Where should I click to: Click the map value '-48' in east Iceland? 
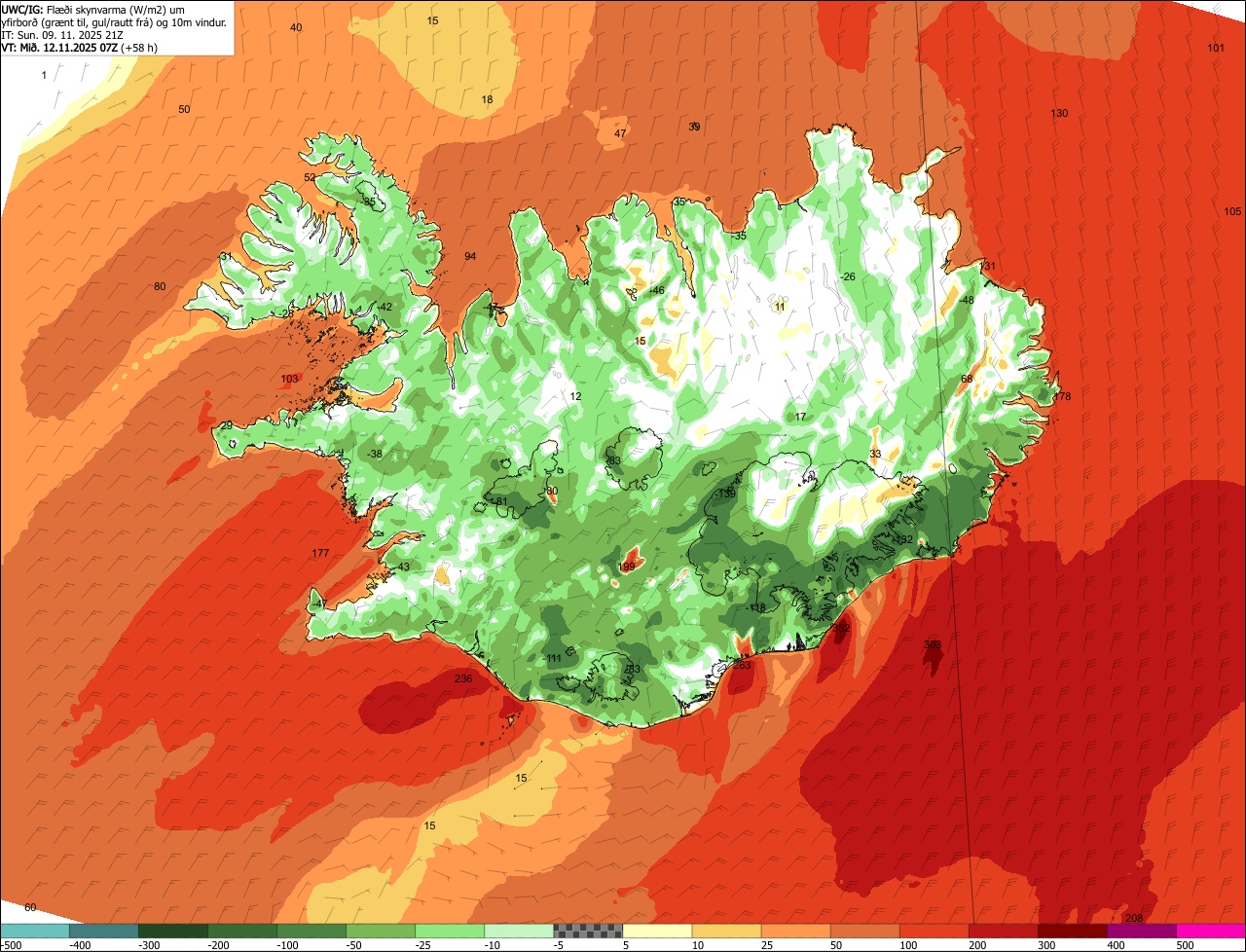pyautogui.click(x=966, y=300)
